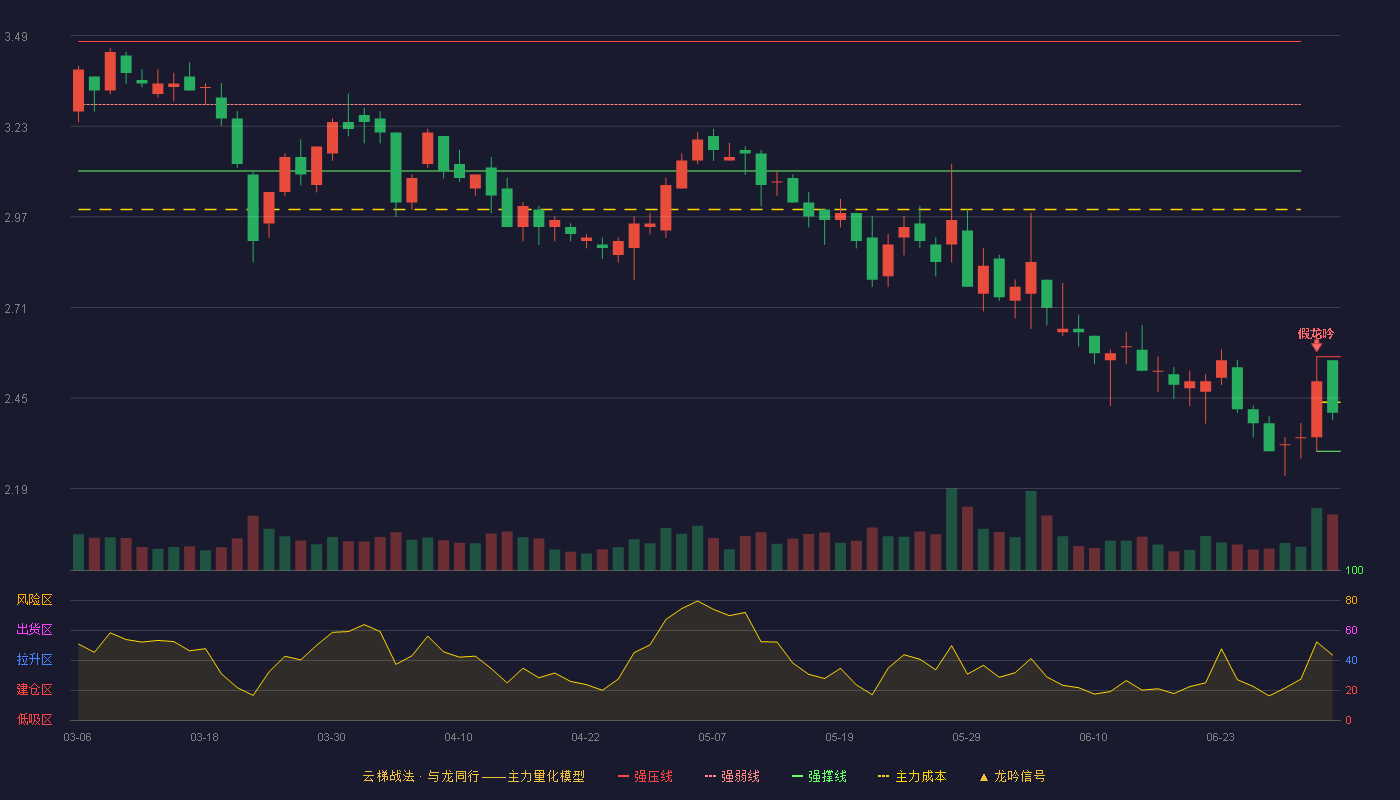Click the red arrow under 假龙吟
1400x800 pixels.
point(1317,346)
